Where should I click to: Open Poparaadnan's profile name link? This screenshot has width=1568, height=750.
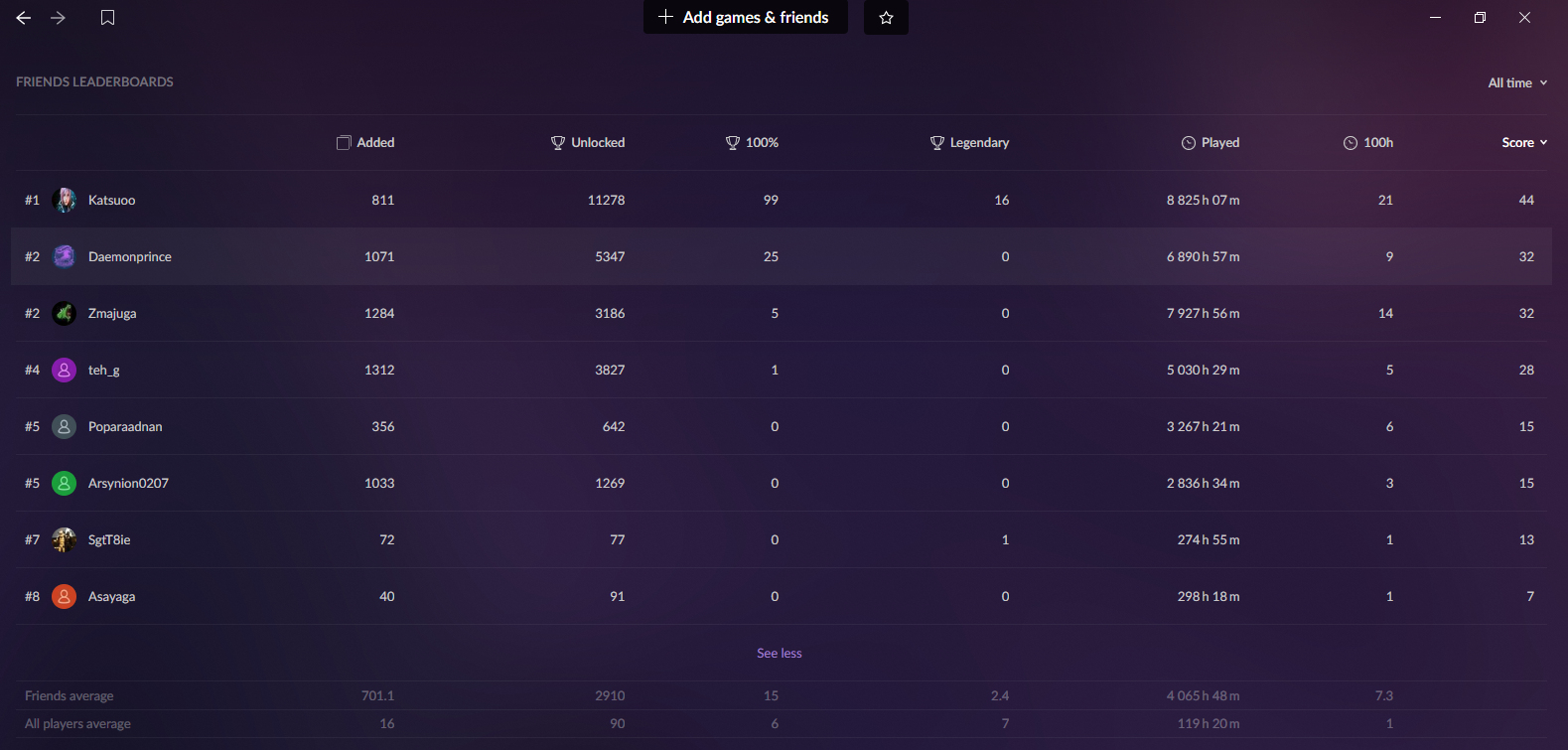point(125,426)
